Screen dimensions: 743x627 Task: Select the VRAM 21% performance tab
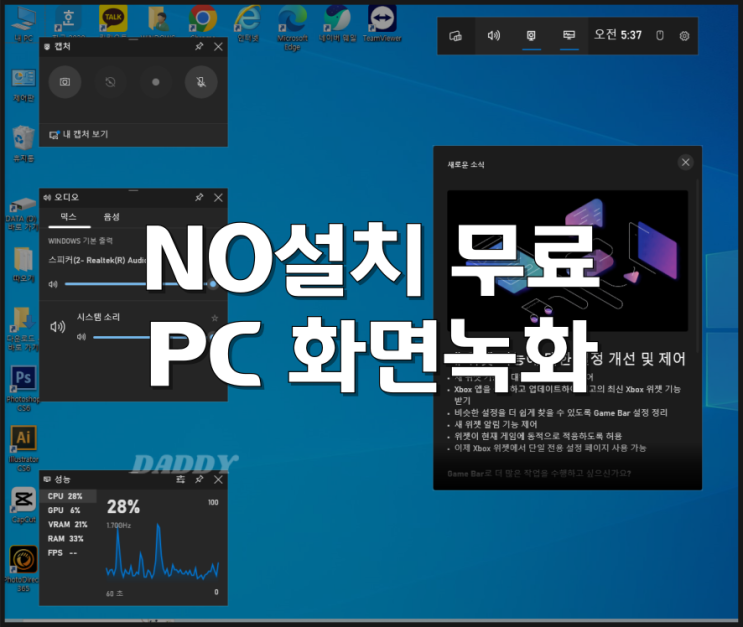[x=68, y=525]
